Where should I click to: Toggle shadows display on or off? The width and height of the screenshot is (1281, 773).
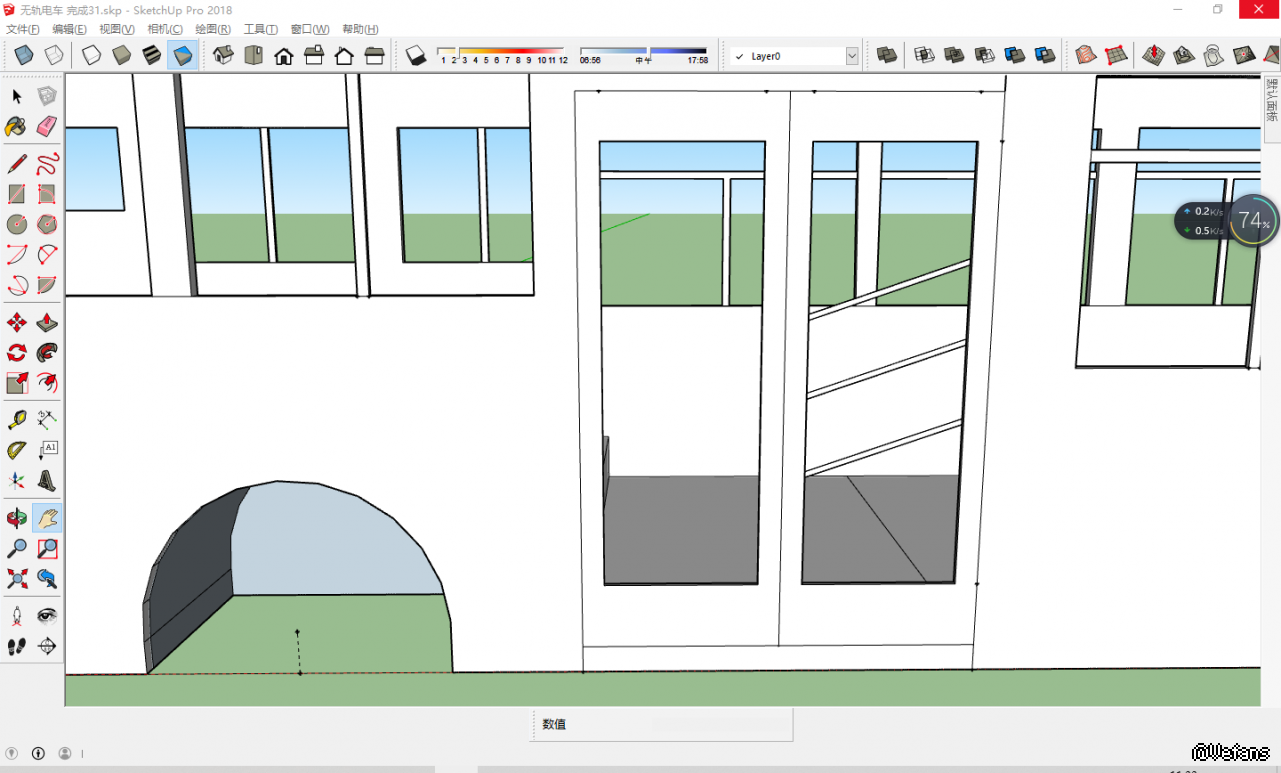(417, 55)
